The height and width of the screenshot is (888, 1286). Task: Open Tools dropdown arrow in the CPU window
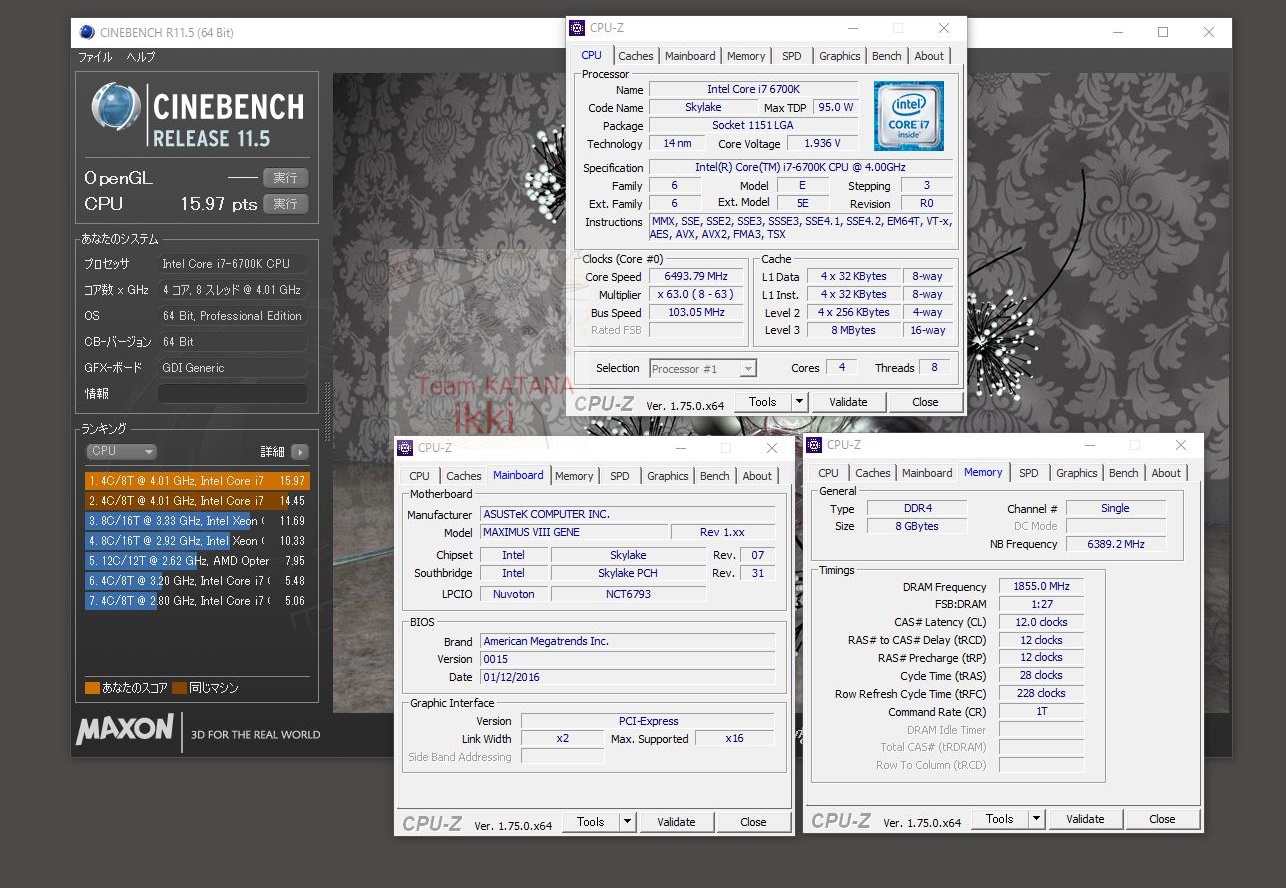[799, 402]
